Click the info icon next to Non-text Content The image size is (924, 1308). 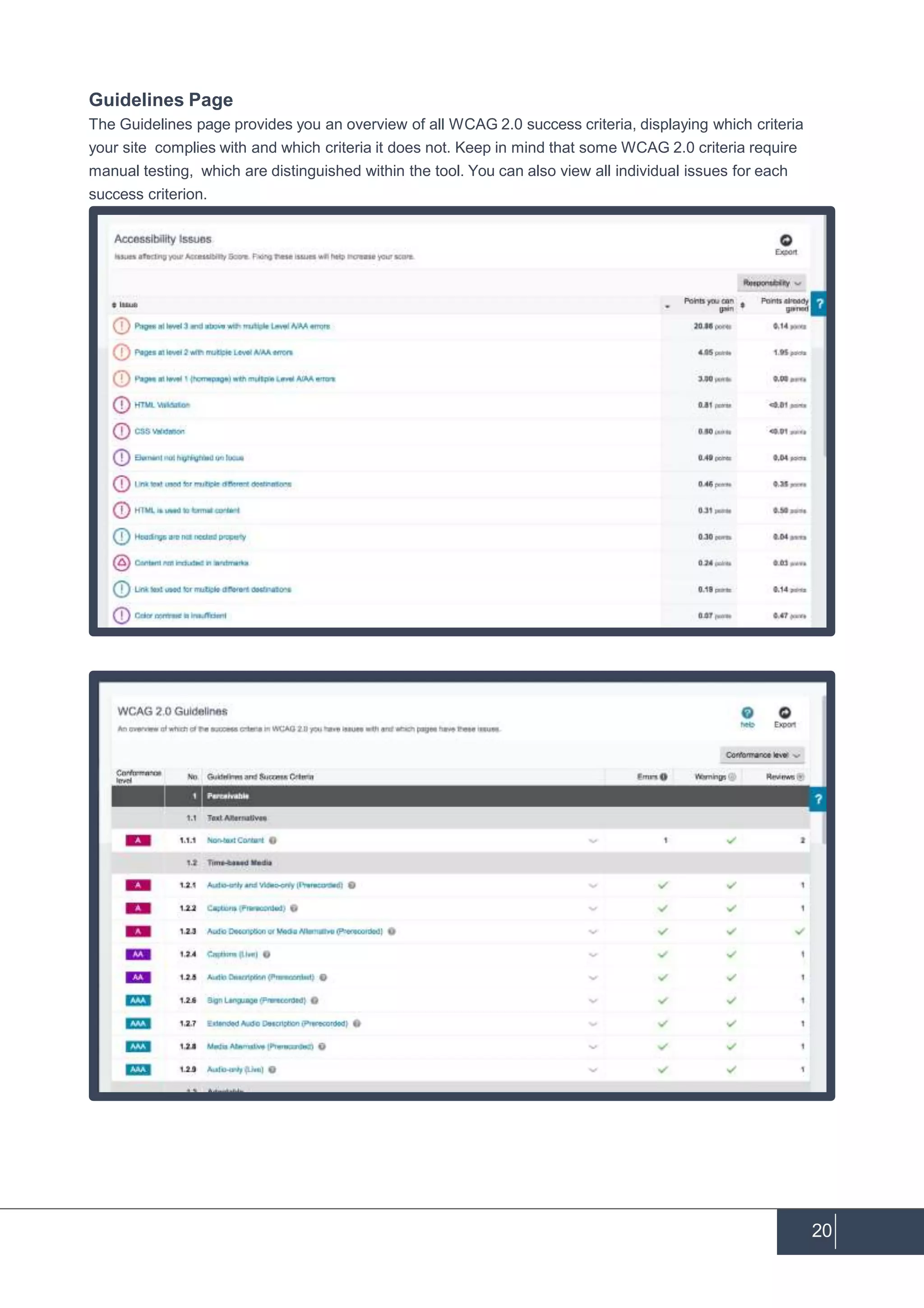point(273,840)
